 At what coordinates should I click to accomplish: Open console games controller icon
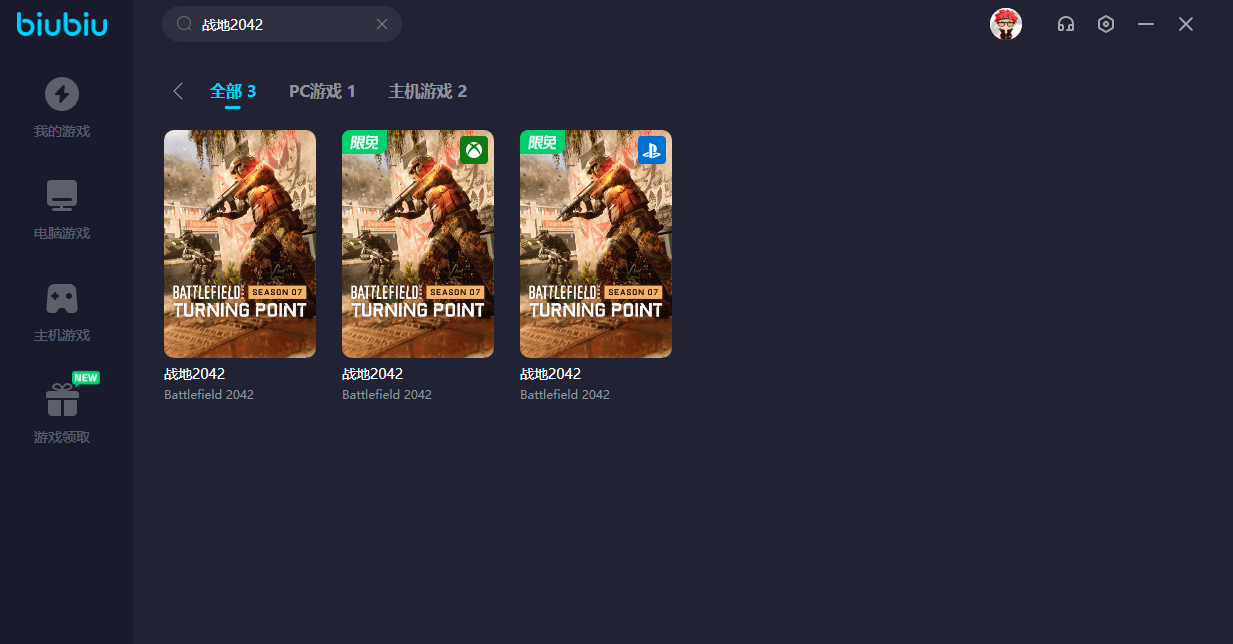click(62, 298)
